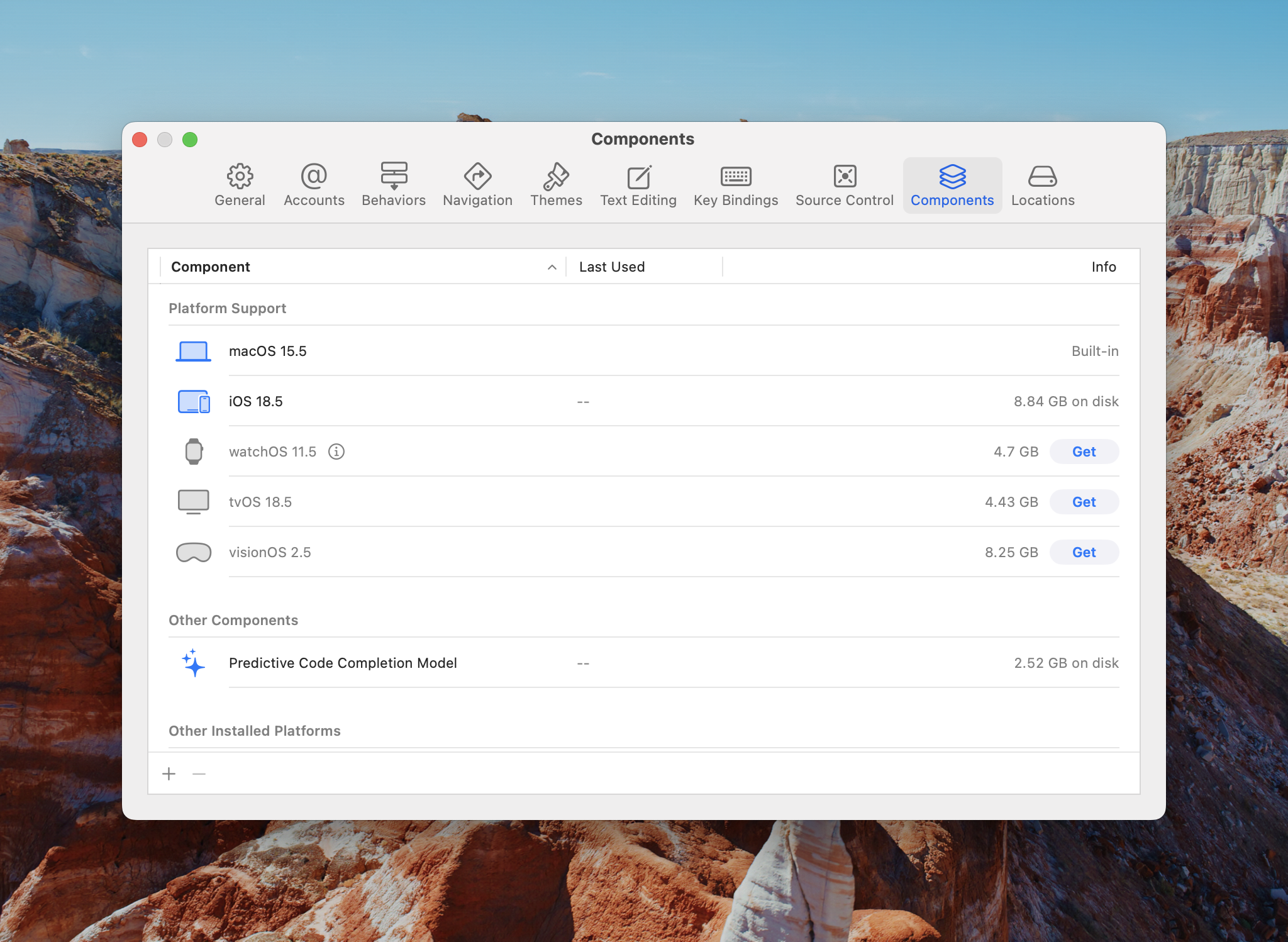Toggle sort order chevron on Component column

[552, 267]
